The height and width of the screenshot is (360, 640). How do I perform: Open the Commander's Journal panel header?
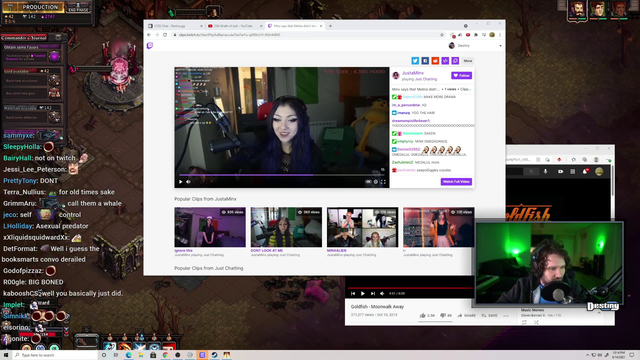[x=24, y=38]
